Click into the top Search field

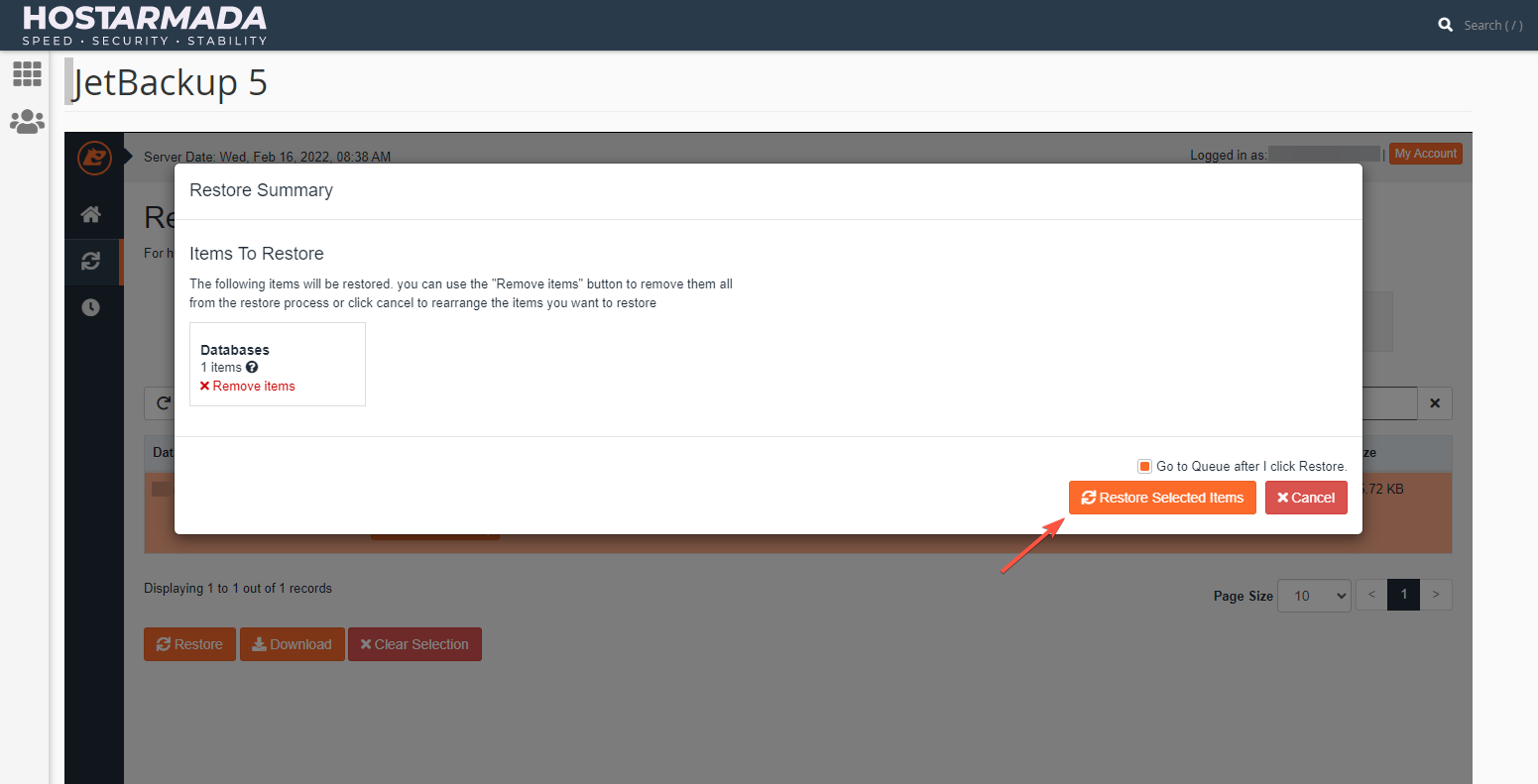[x=1492, y=25]
